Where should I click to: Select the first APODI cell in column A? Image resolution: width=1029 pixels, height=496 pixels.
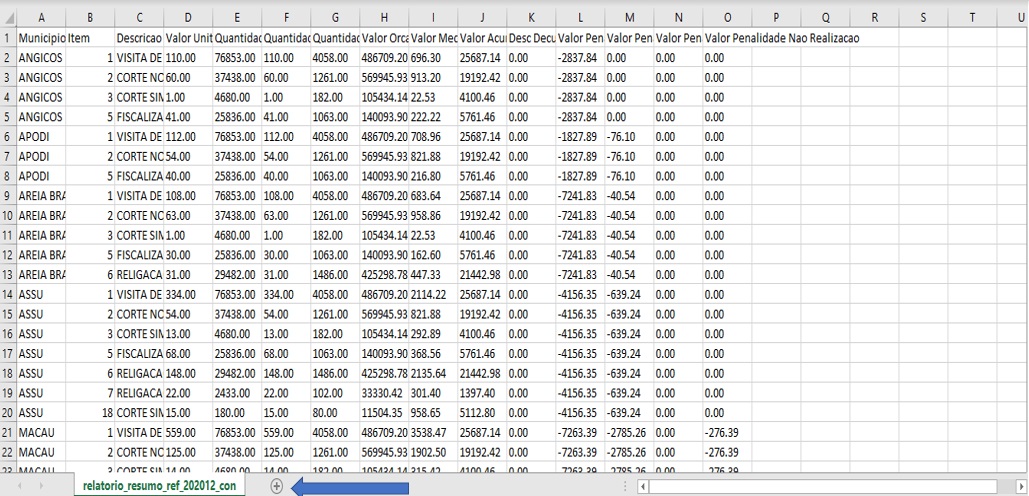(x=36, y=136)
